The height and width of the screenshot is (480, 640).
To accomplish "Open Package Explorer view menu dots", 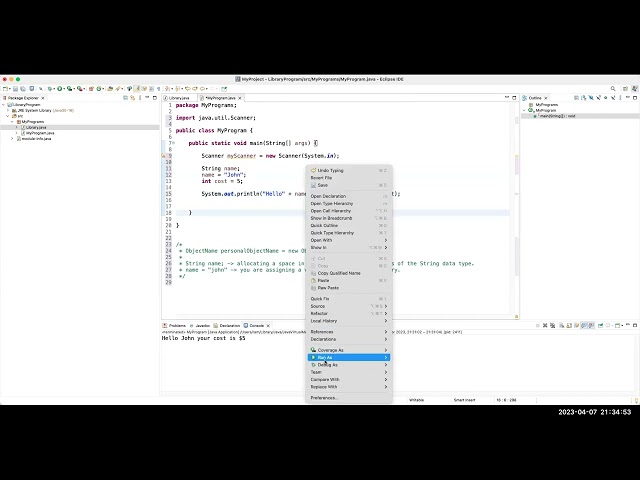I will tap(140, 98).
